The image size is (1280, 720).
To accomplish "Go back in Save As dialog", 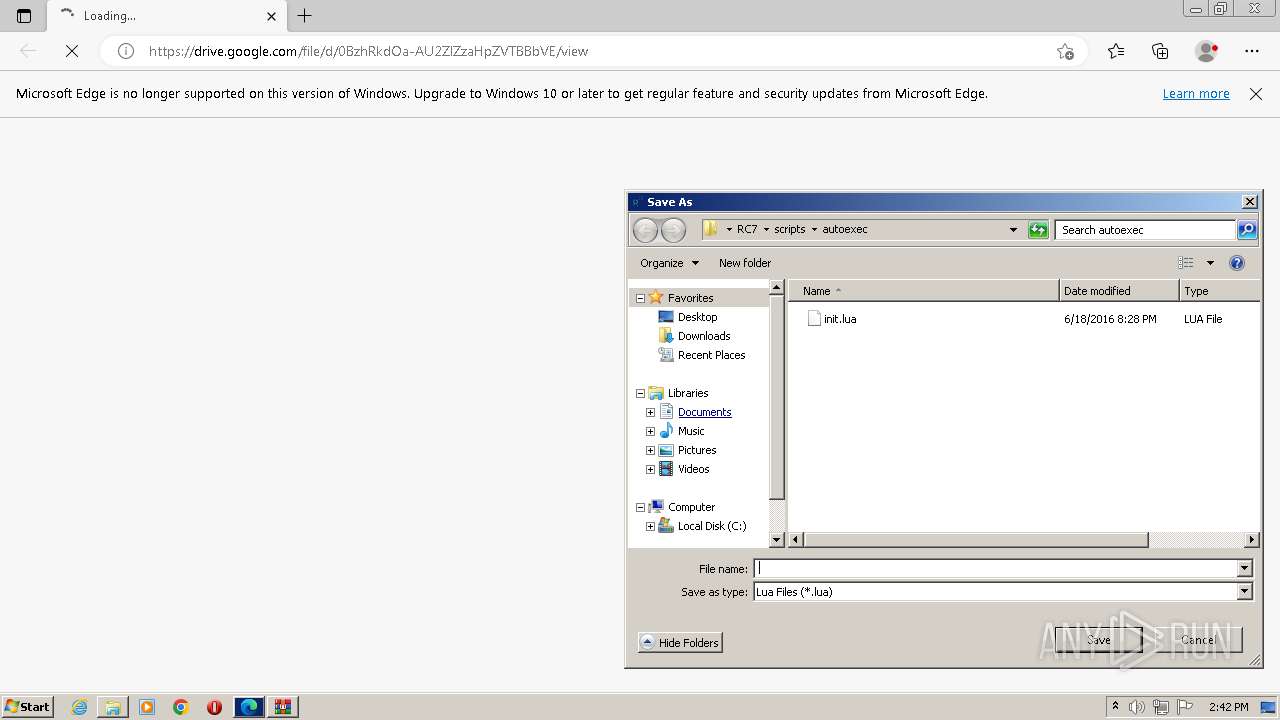I will (x=646, y=230).
